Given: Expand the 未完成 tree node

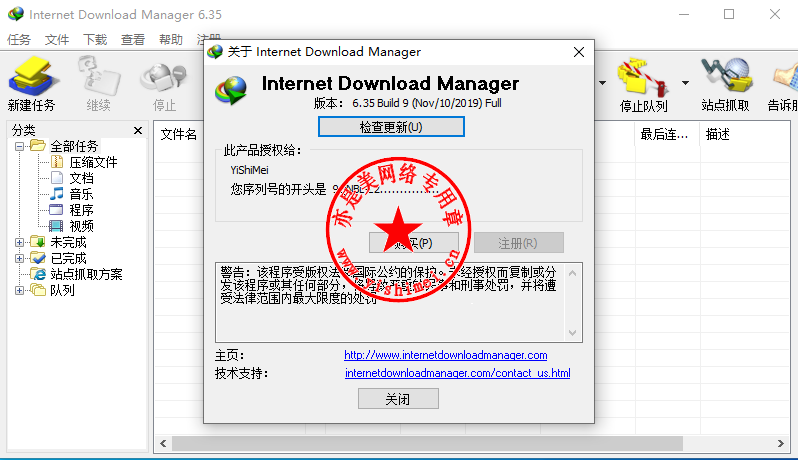Looking at the screenshot, I should tap(19, 242).
